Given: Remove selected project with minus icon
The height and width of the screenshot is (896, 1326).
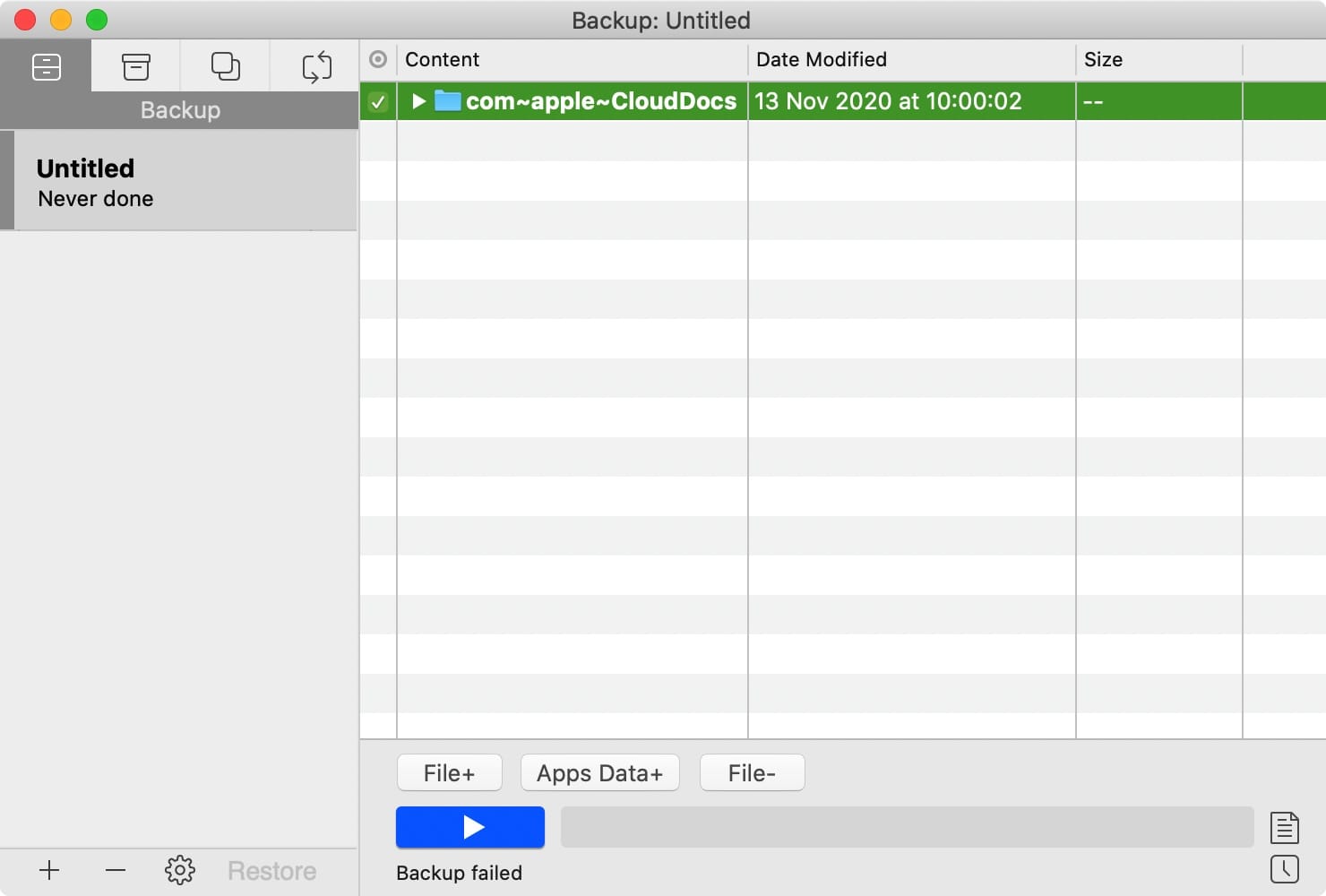Looking at the screenshot, I should tap(115, 870).
